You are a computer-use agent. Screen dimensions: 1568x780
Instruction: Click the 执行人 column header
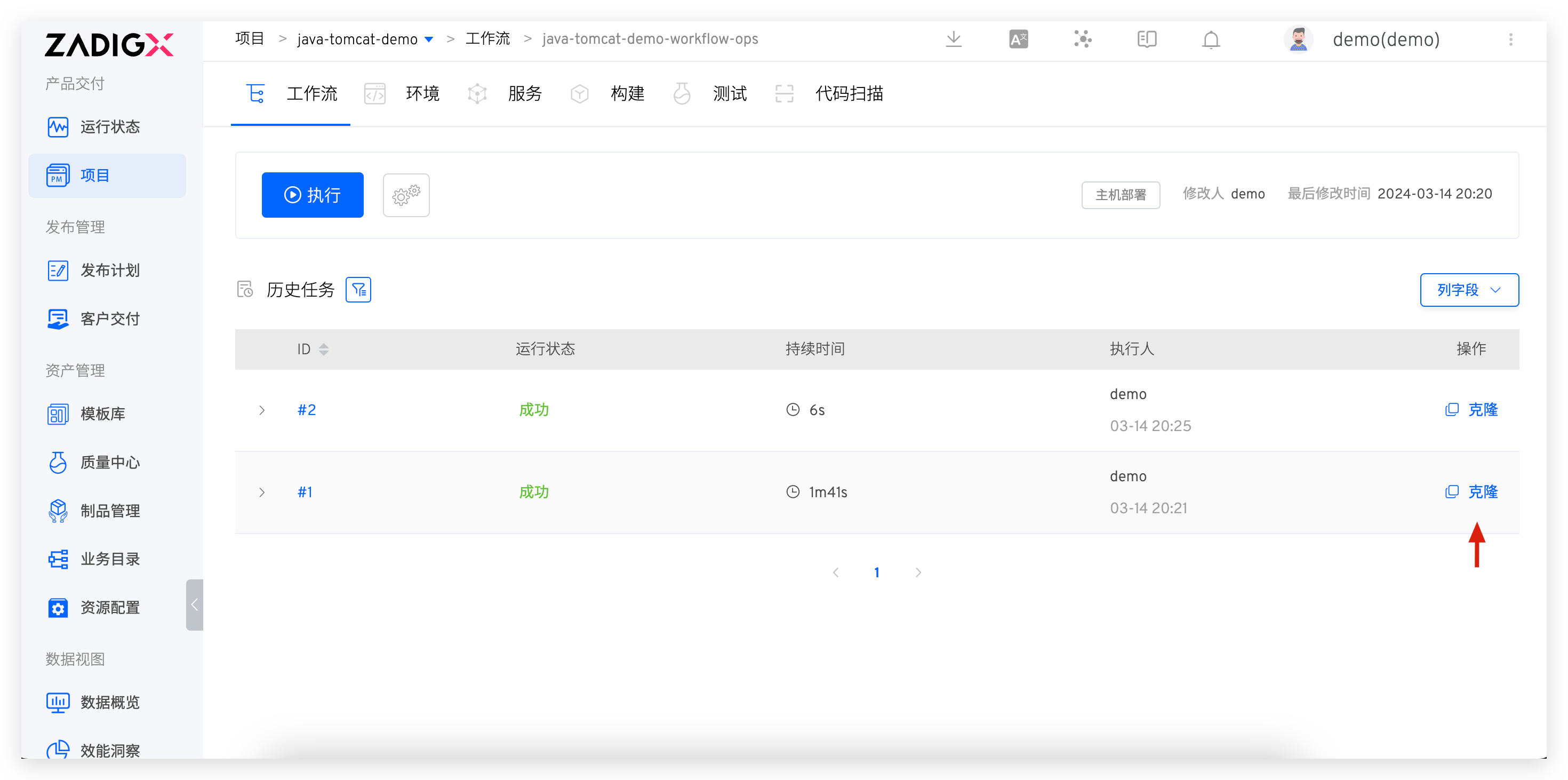point(1132,349)
